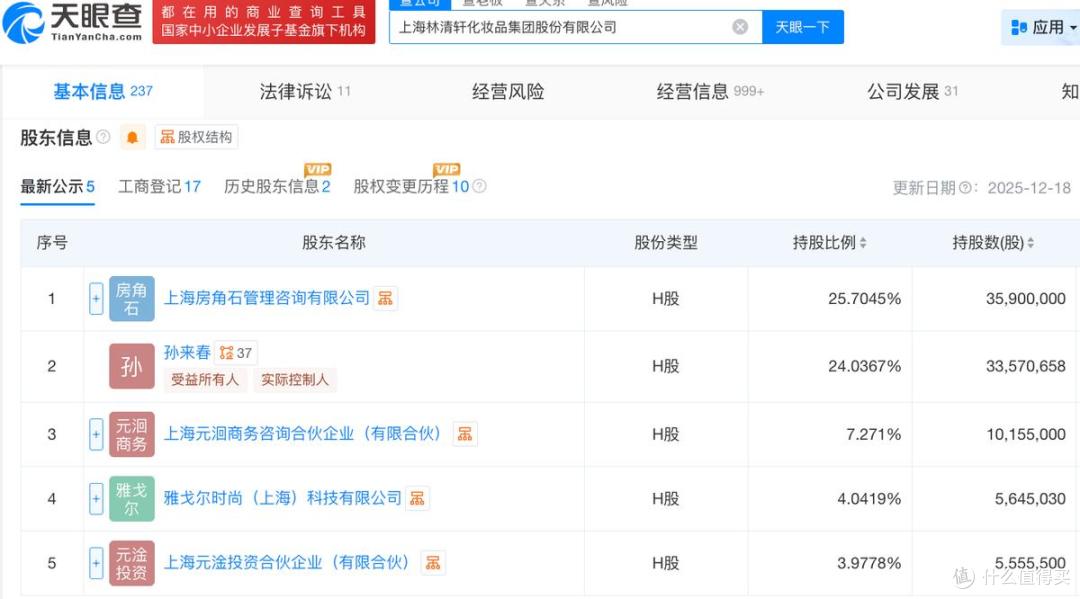Select the 工商登记 sub-tab
This screenshot has height=599, width=1080.
(x=159, y=187)
